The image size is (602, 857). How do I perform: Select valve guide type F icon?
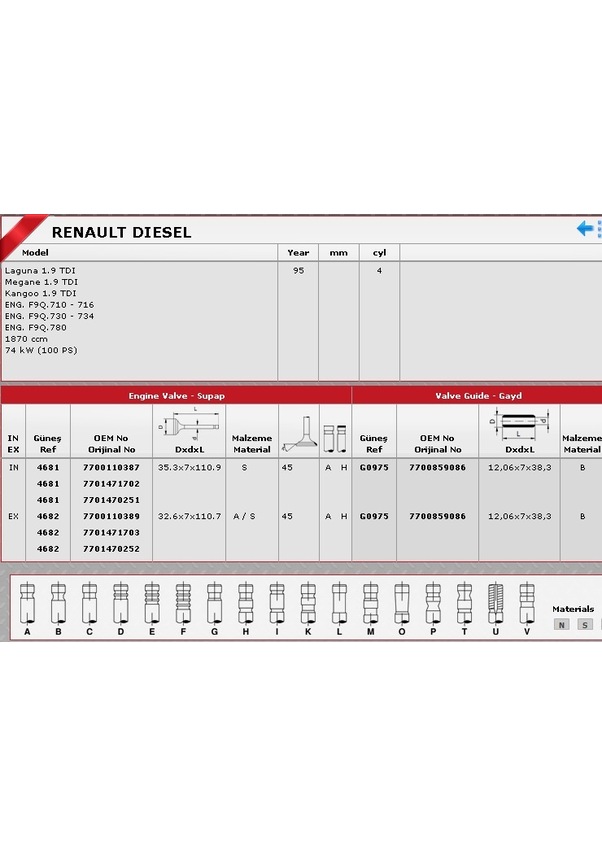pos(183,603)
